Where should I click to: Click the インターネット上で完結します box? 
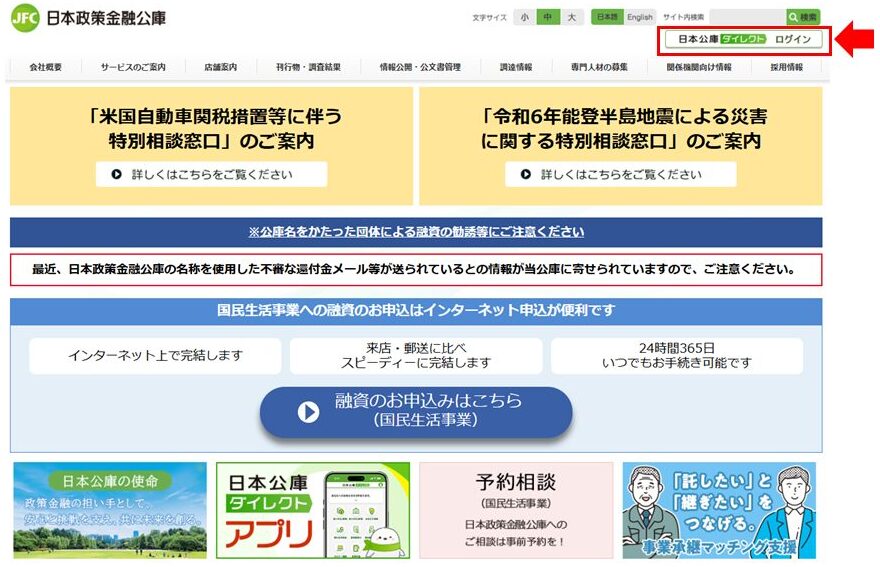pos(155,355)
